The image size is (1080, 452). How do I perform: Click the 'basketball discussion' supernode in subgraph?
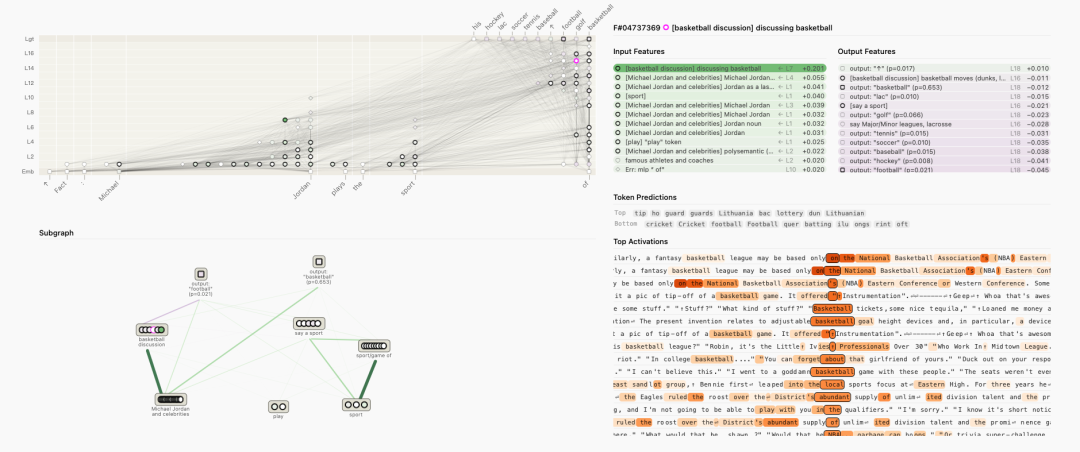[x=152, y=330]
